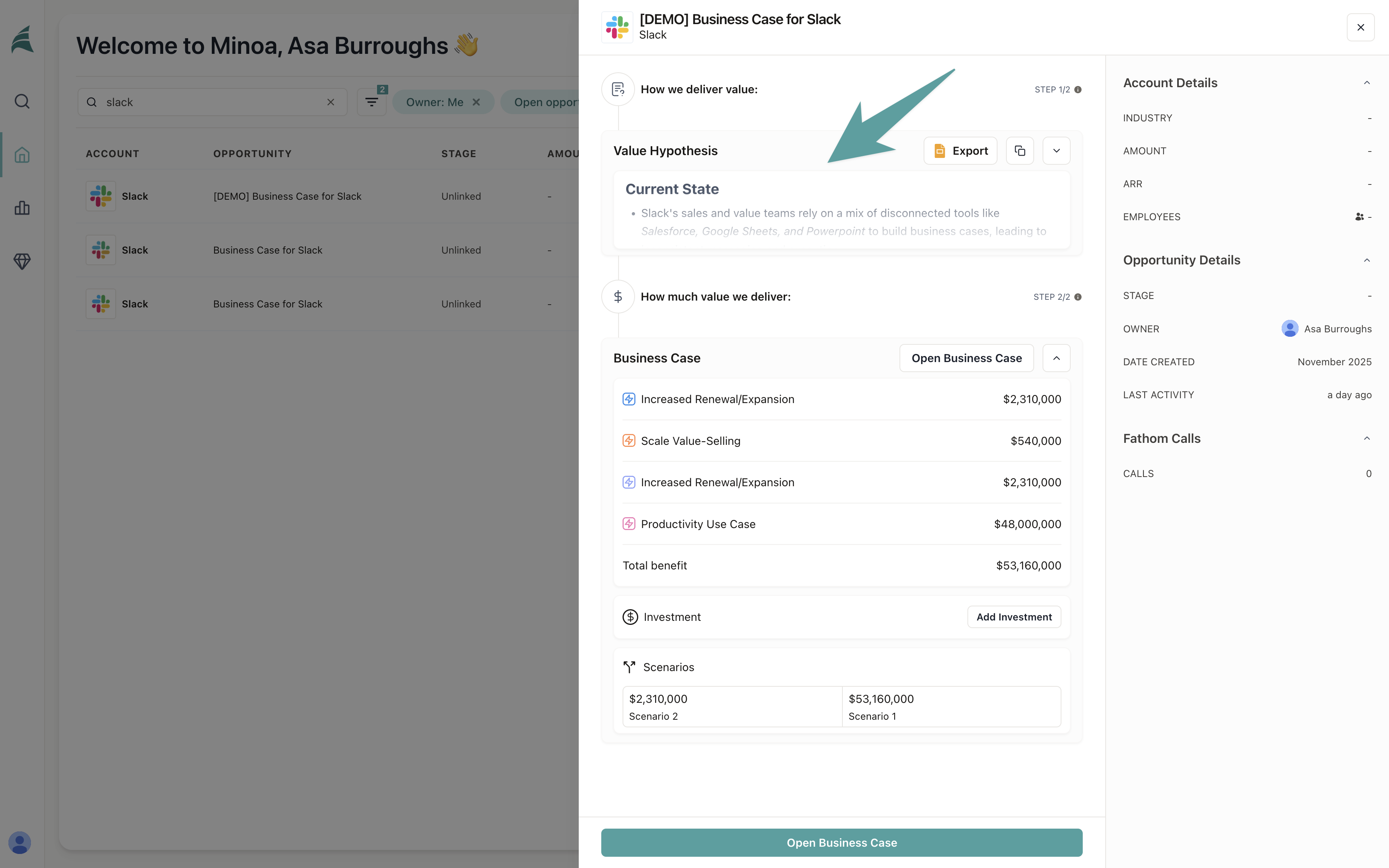Click Add Investment button

point(1014,616)
